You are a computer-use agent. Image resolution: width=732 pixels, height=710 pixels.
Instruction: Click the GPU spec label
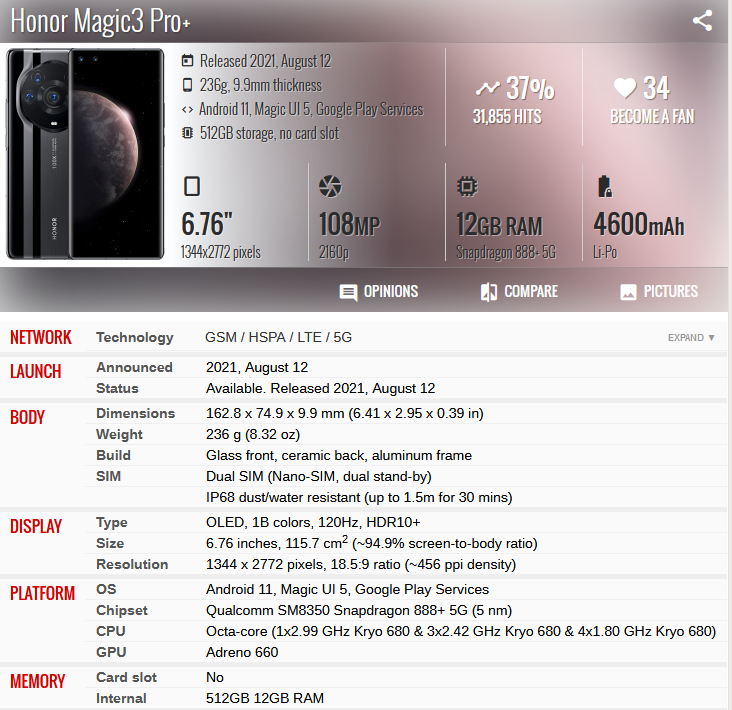pos(110,652)
